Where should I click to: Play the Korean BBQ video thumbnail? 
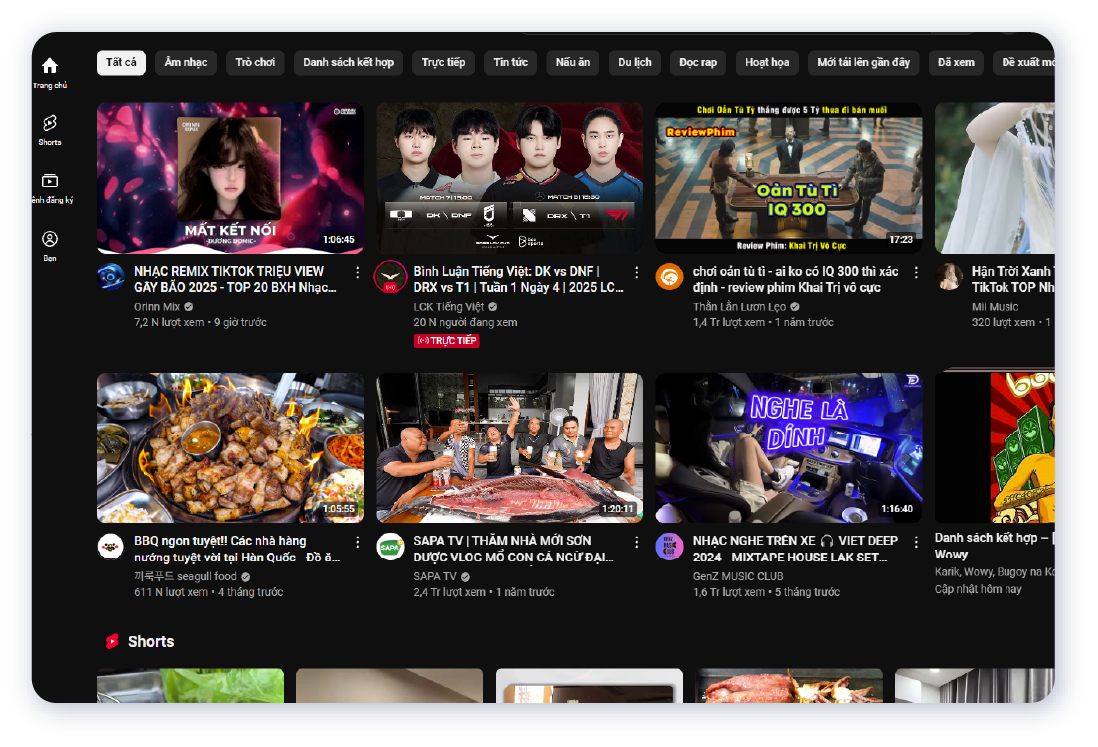coord(230,448)
